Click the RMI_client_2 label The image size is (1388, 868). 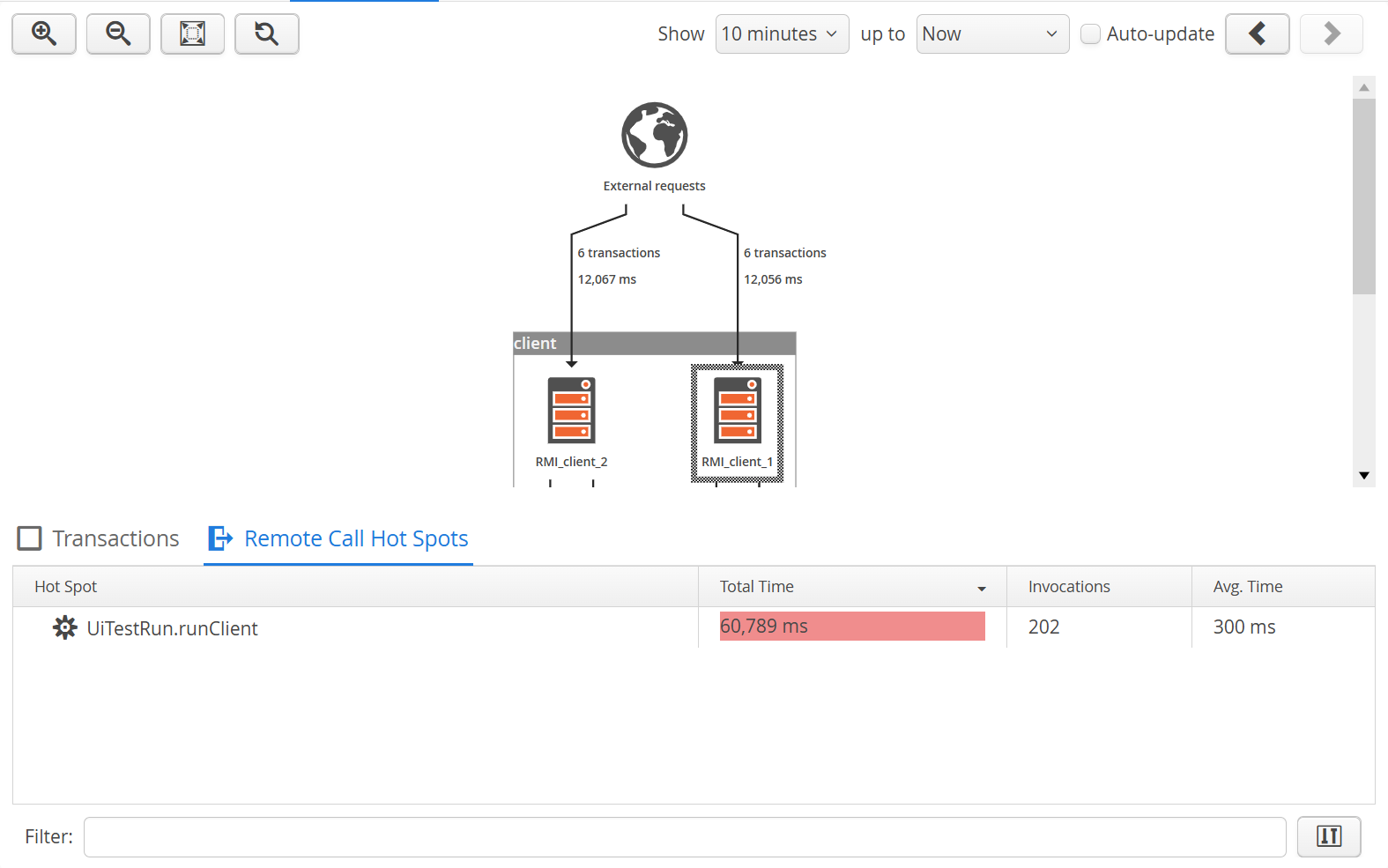click(571, 462)
